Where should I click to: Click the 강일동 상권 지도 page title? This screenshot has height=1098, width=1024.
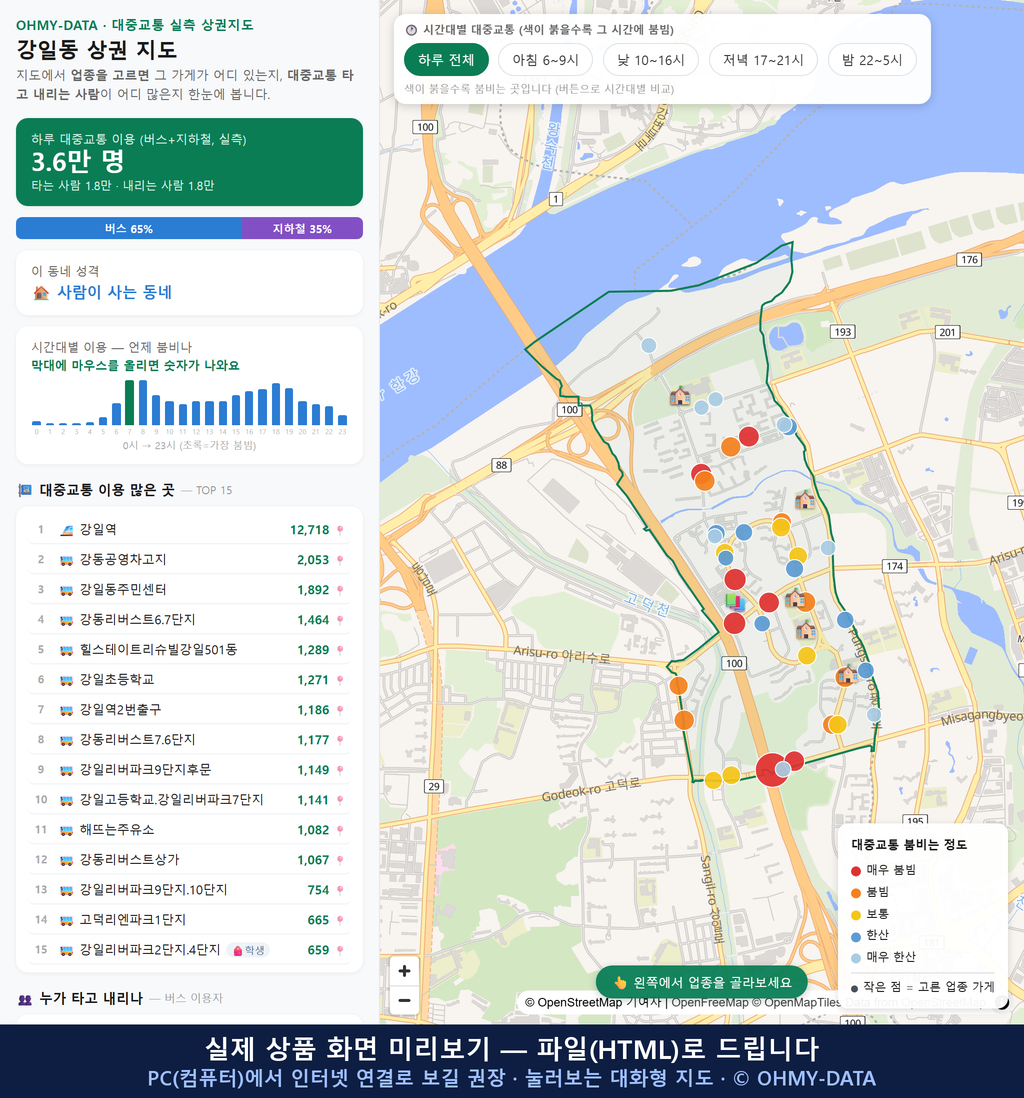97,50
